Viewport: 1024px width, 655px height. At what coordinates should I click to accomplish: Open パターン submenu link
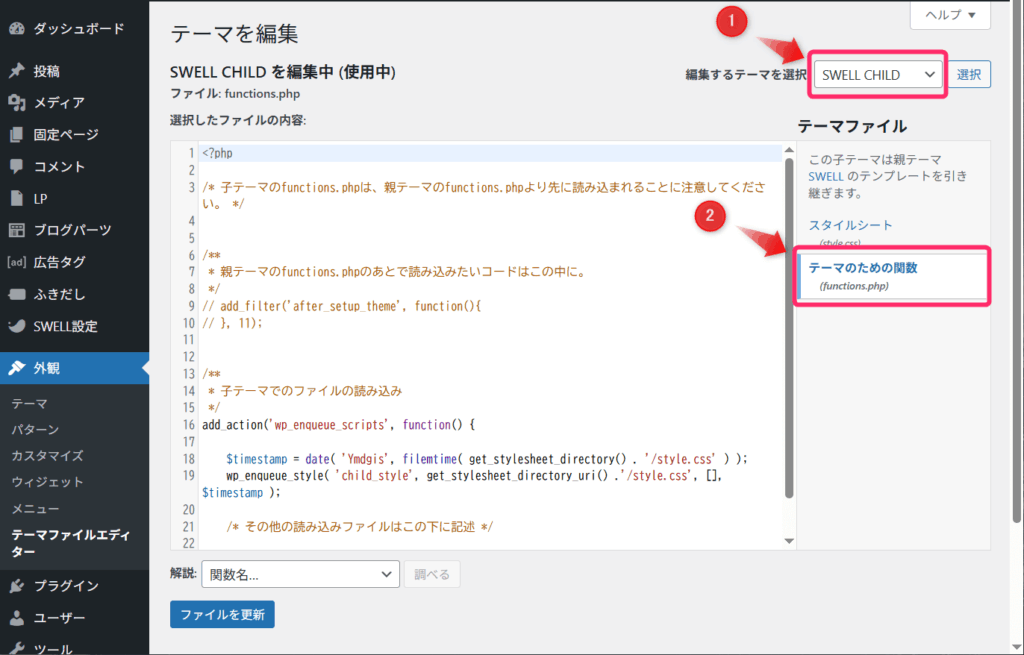click(35, 429)
